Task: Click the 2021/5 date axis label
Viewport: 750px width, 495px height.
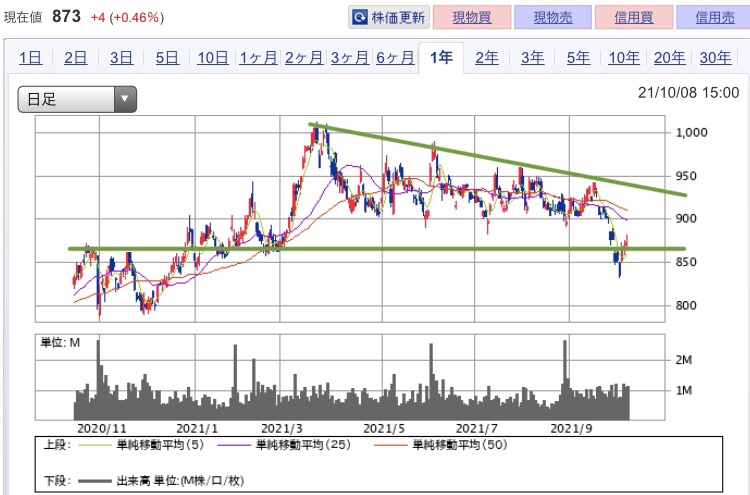Action: coord(384,428)
